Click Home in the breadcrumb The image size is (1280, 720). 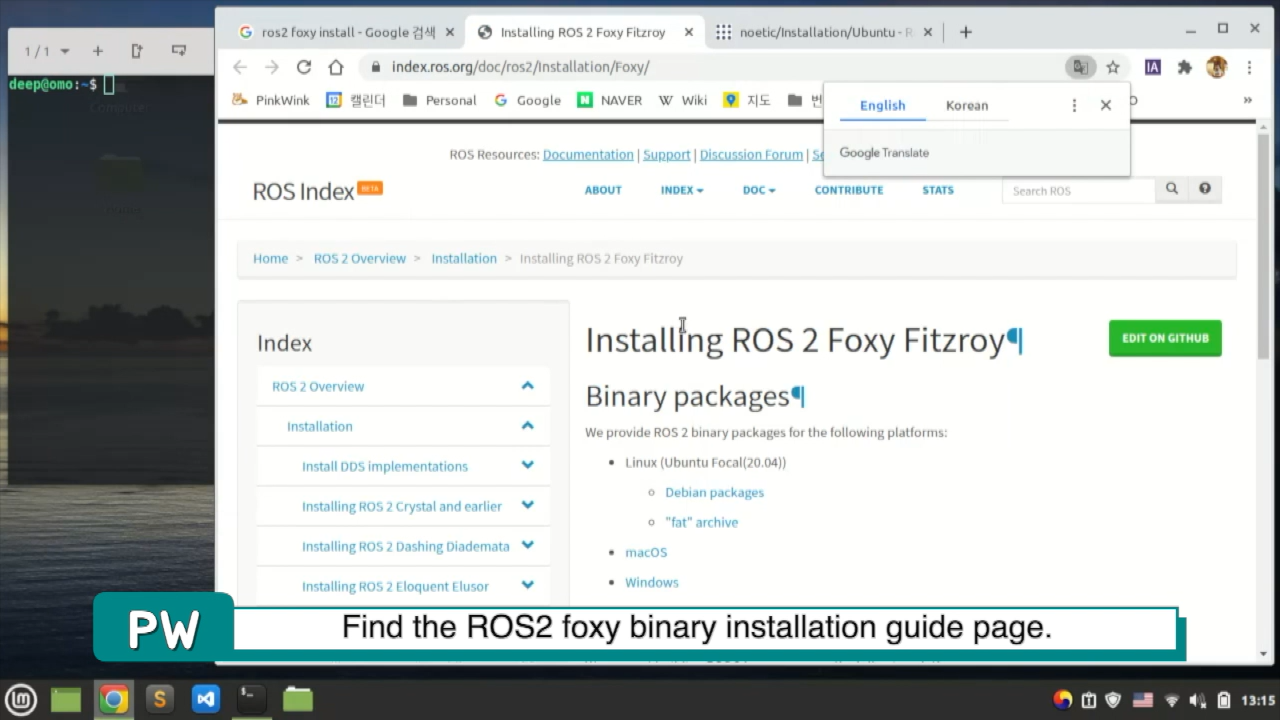[x=270, y=258]
